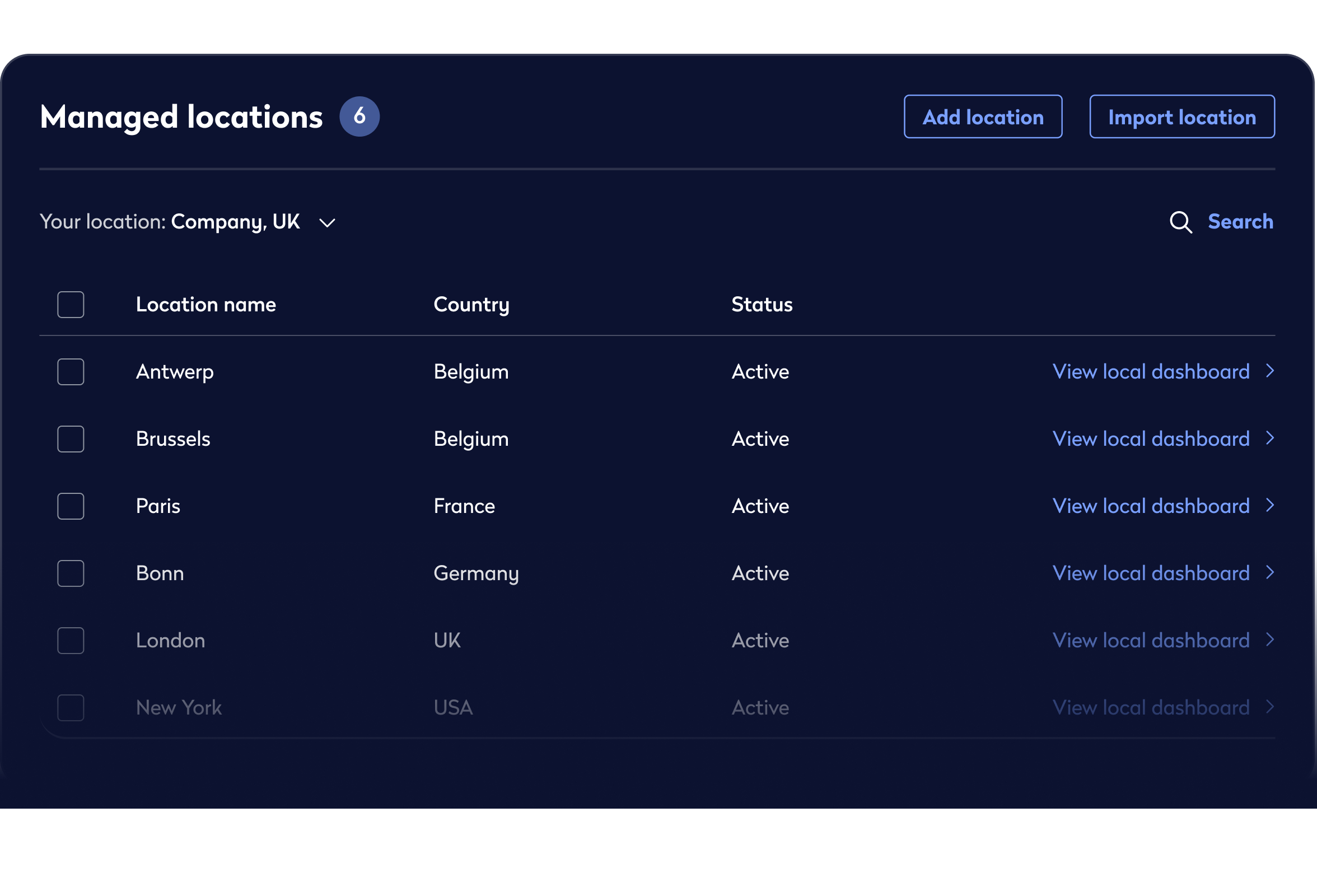The image size is (1317, 896).
Task: Click the USA country cell
Action: pos(454,708)
